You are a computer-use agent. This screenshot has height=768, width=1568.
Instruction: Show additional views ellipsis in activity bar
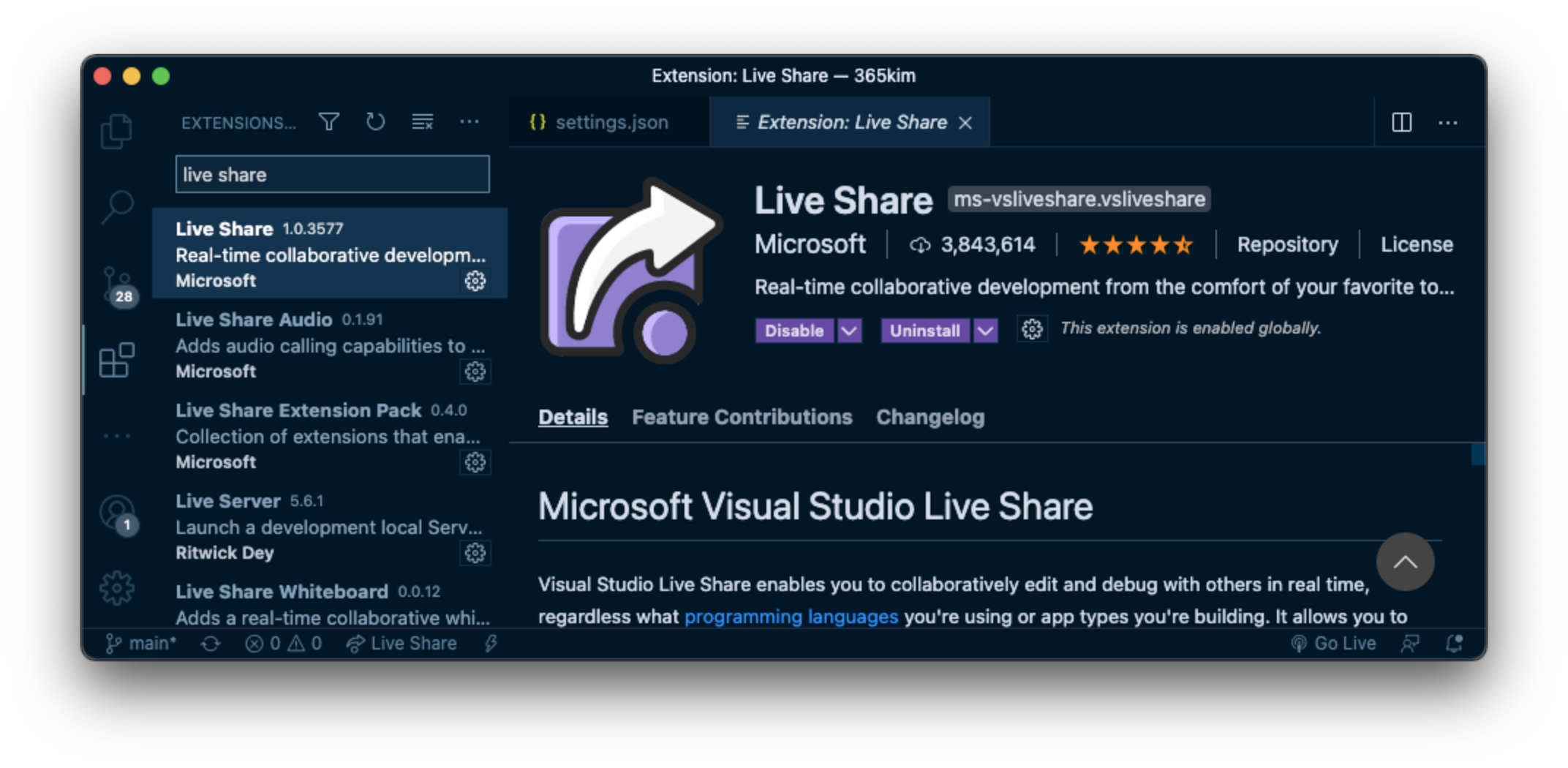click(117, 436)
